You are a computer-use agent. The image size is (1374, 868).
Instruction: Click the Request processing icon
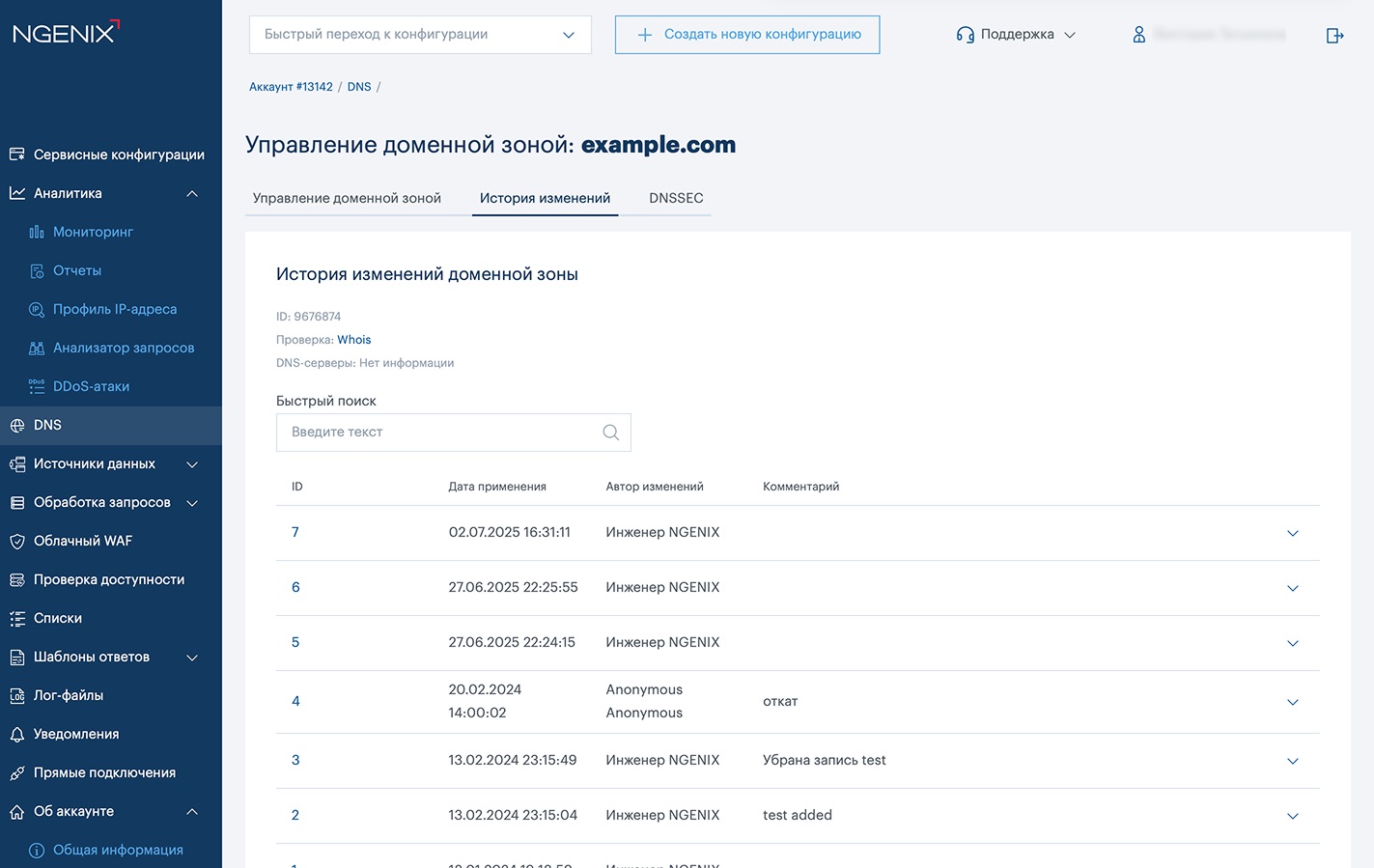(17, 502)
